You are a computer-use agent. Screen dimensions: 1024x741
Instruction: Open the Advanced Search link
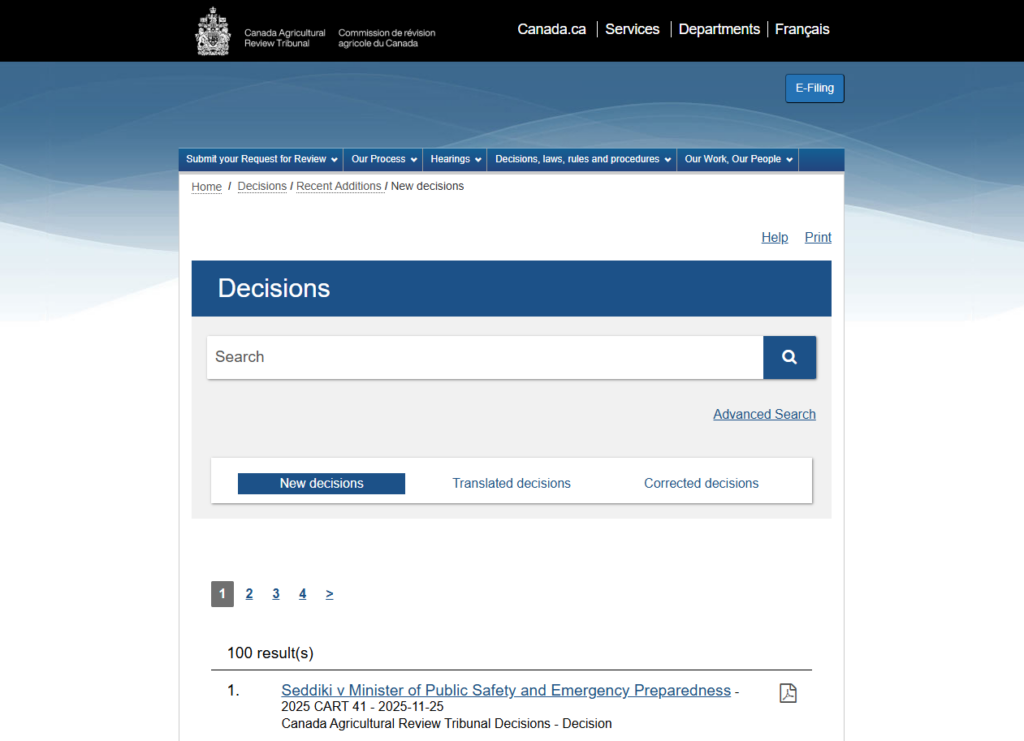click(x=764, y=414)
